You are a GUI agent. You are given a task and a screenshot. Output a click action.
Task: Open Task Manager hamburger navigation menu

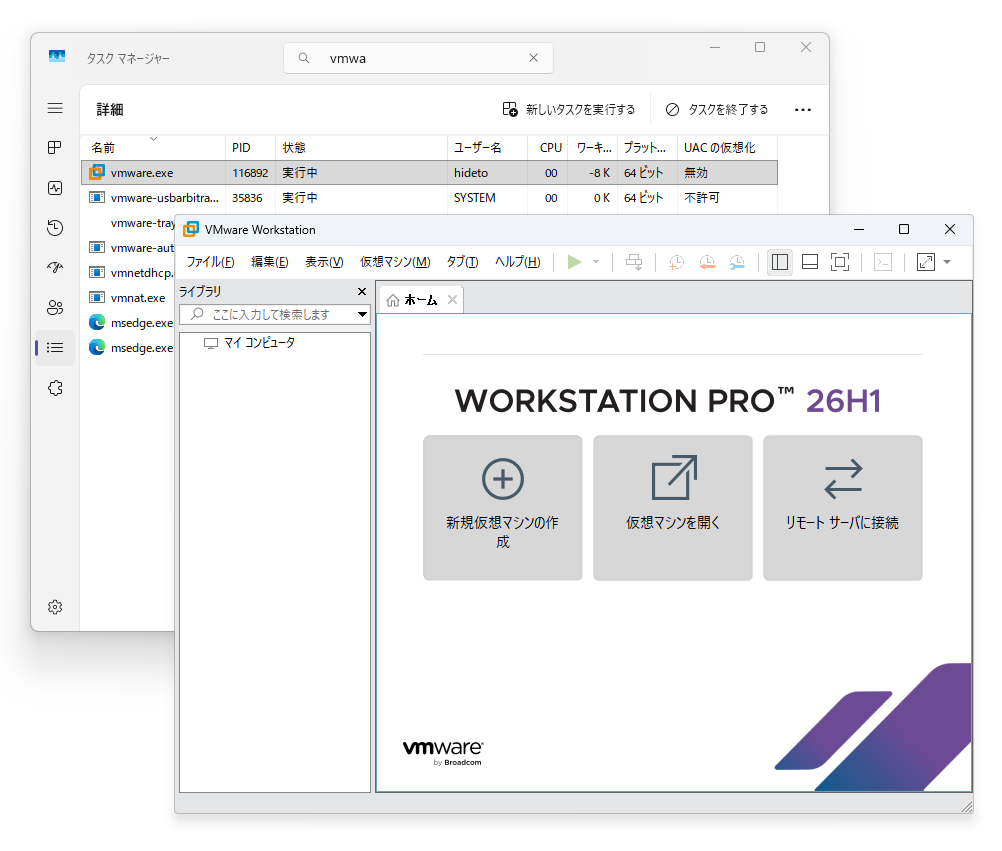pyautogui.click(x=55, y=108)
